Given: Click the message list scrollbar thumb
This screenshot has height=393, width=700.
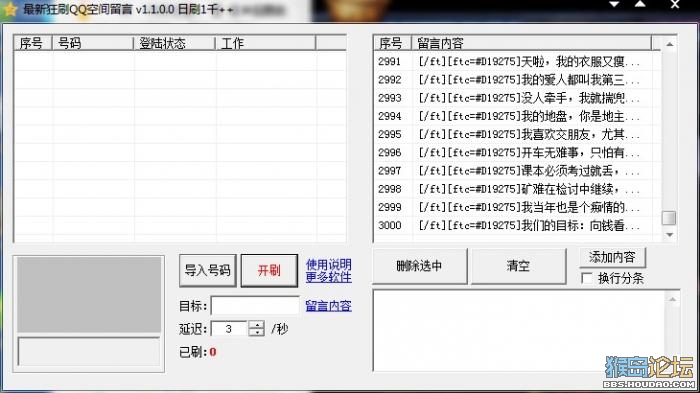Looking at the screenshot, I should pyautogui.click(x=669, y=218).
